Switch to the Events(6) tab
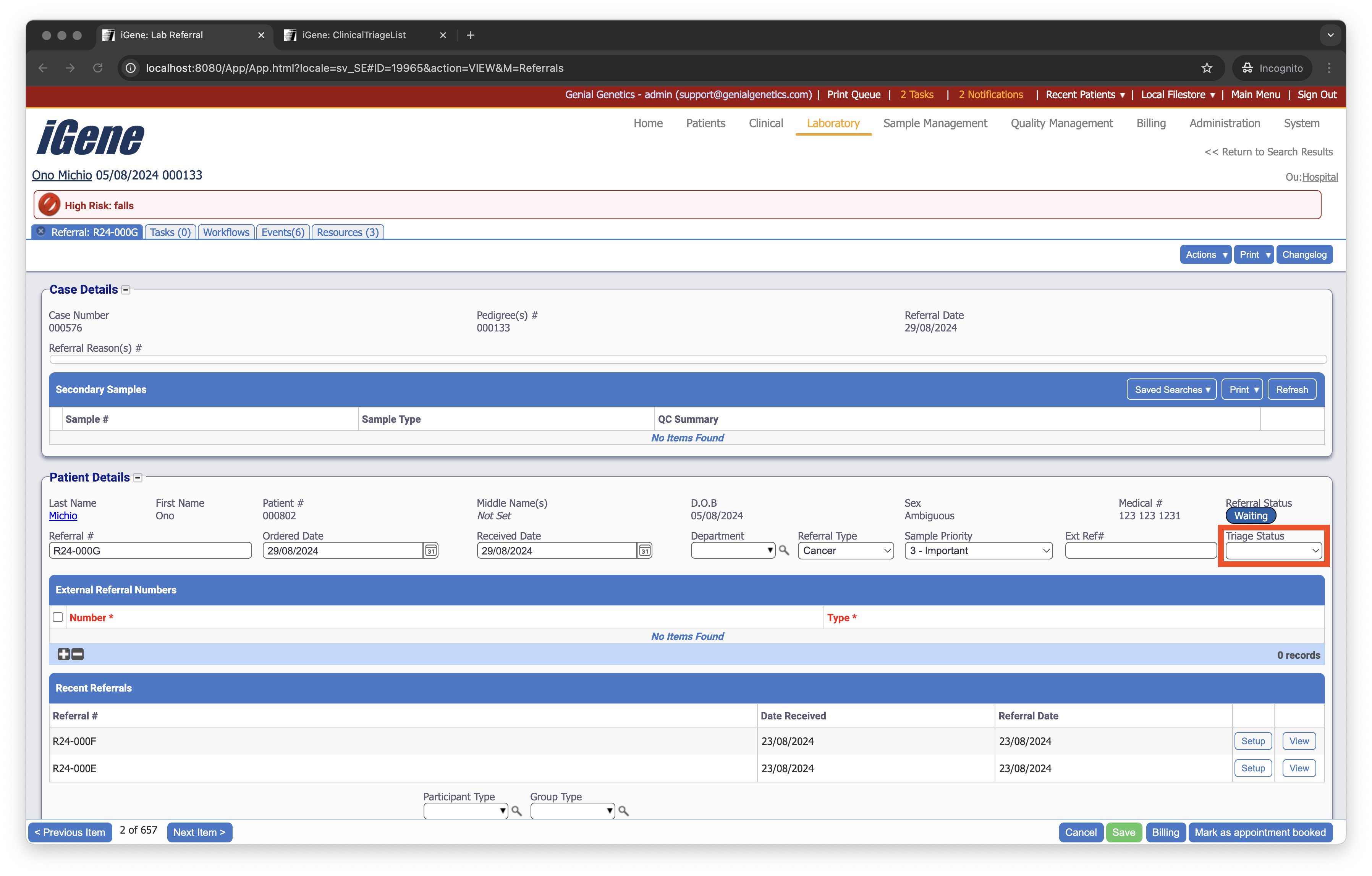The image size is (1372, 876). pos(283,232)
